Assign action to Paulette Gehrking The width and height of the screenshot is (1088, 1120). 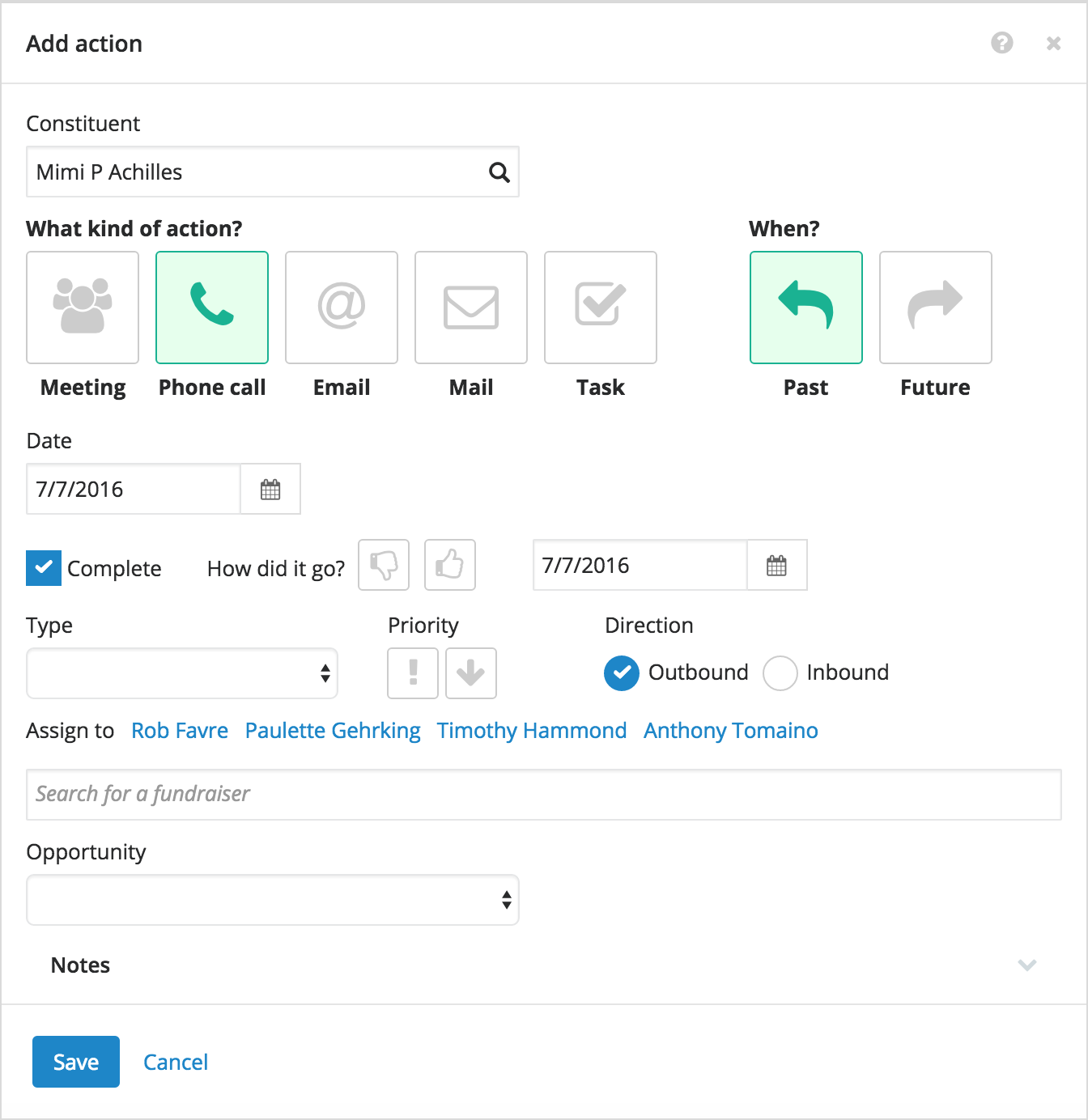pos(333,731)
